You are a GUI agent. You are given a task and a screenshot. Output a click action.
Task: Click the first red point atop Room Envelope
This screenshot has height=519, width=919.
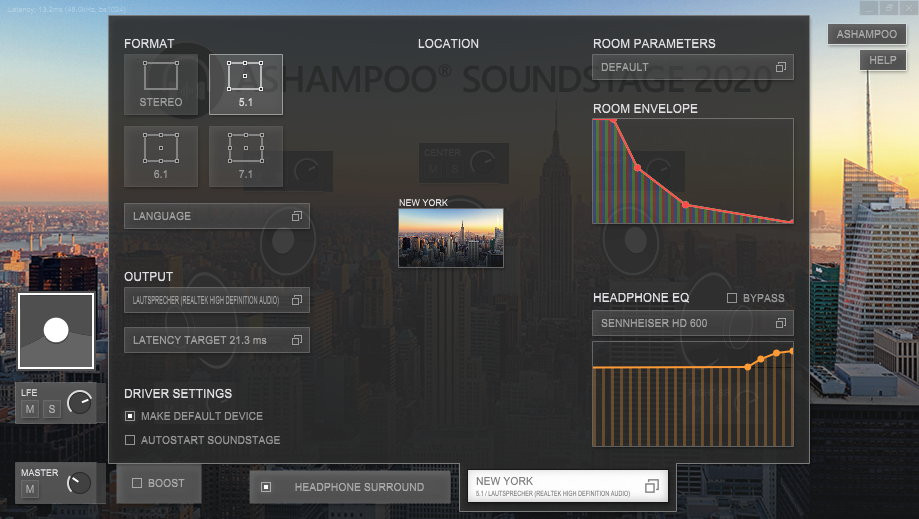(x=613, y=121)
